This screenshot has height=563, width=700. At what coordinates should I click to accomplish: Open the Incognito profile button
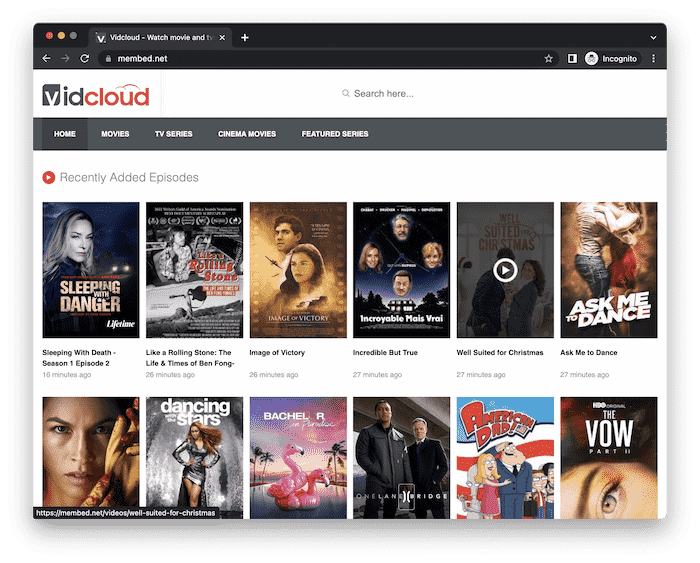tap(612, 58)
